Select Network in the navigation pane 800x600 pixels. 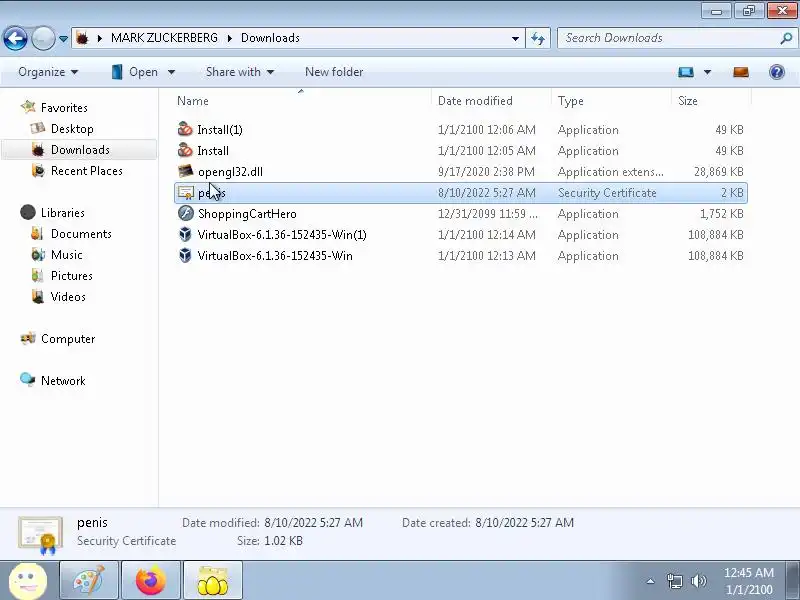click(x=53, y=380)
